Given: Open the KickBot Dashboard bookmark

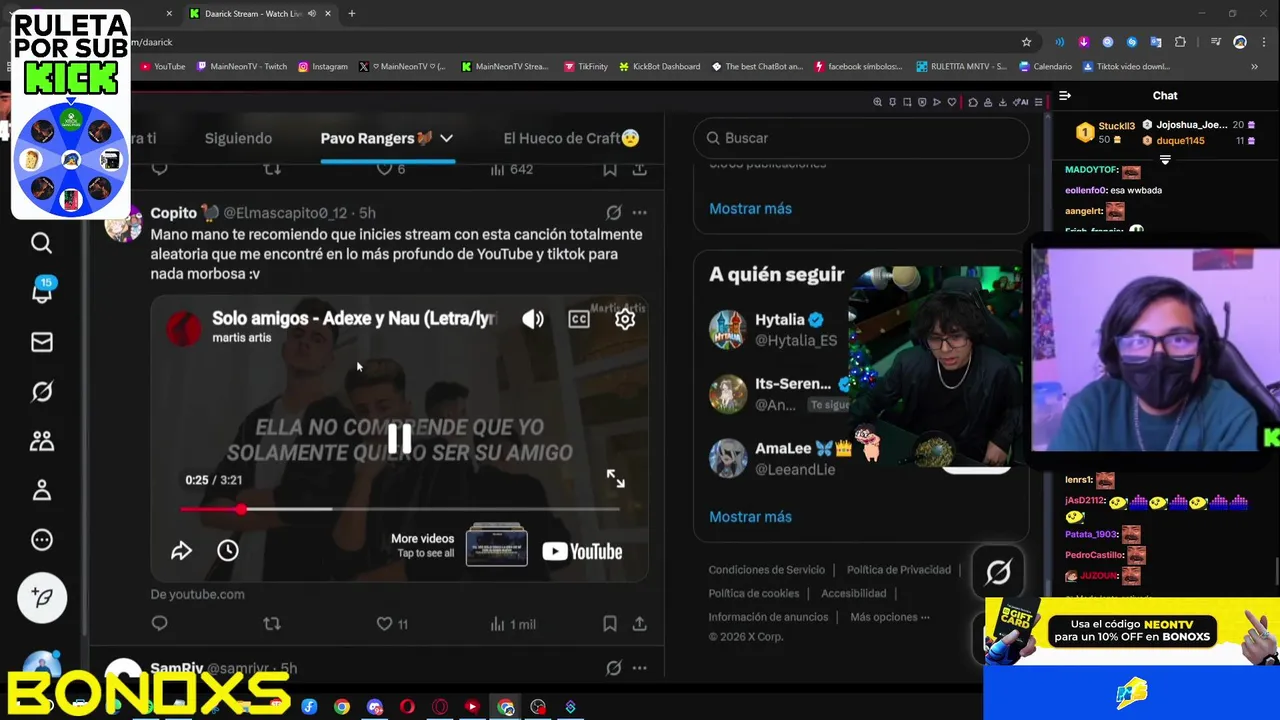Looking at the screenshot, I should coord(659,67).
